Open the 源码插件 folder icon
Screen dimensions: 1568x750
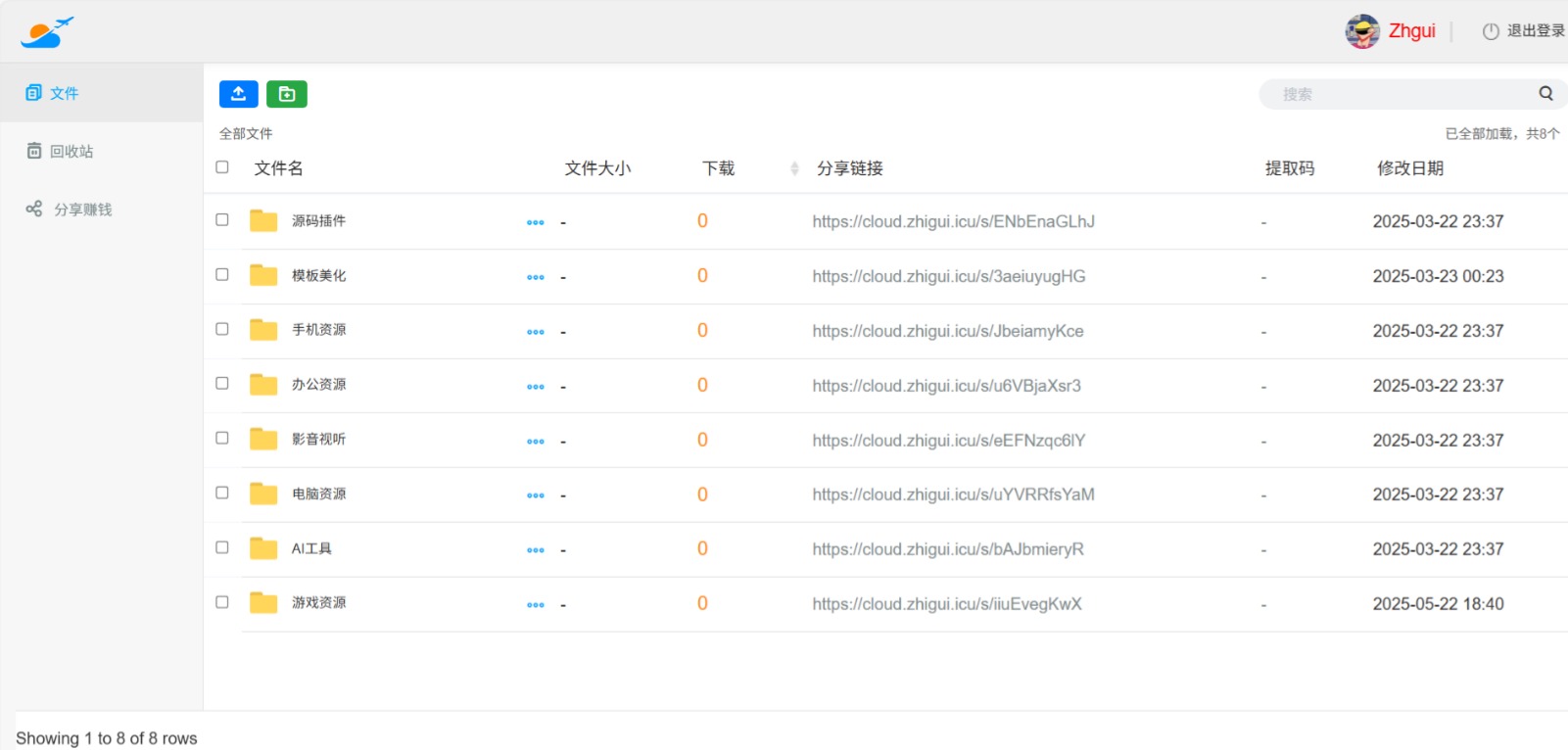click(x=263, y=221)
